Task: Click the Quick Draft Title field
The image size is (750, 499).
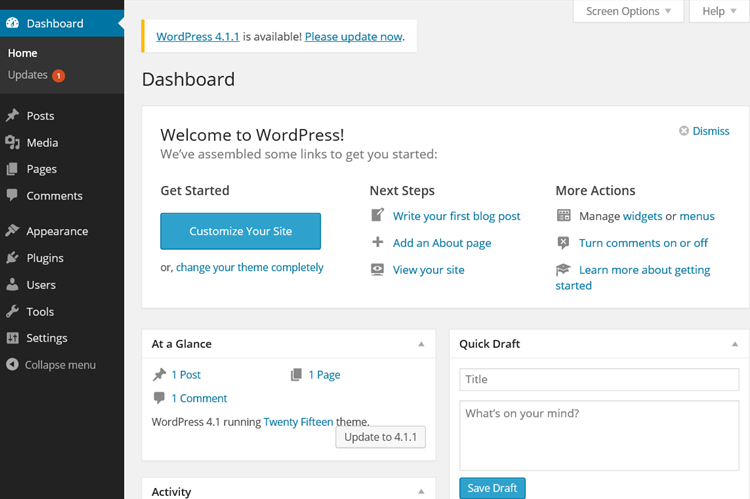Action: point(599,379)
